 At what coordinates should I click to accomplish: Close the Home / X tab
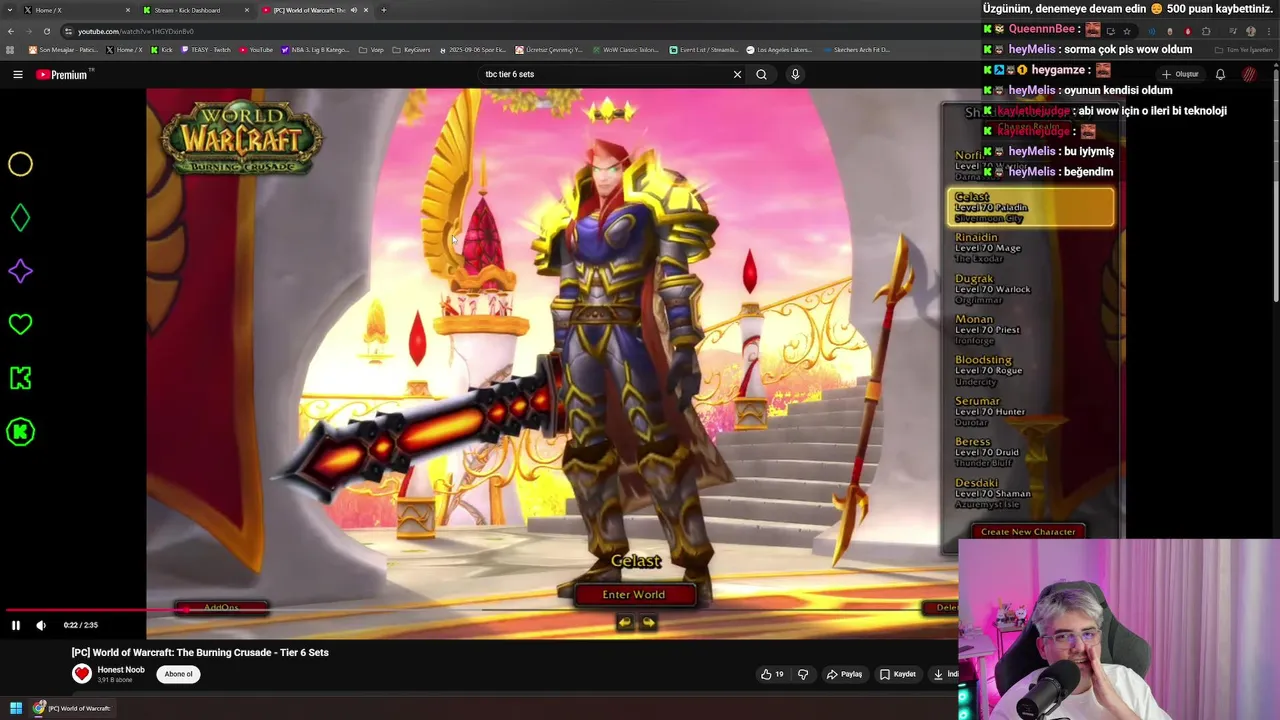(128, 10)
